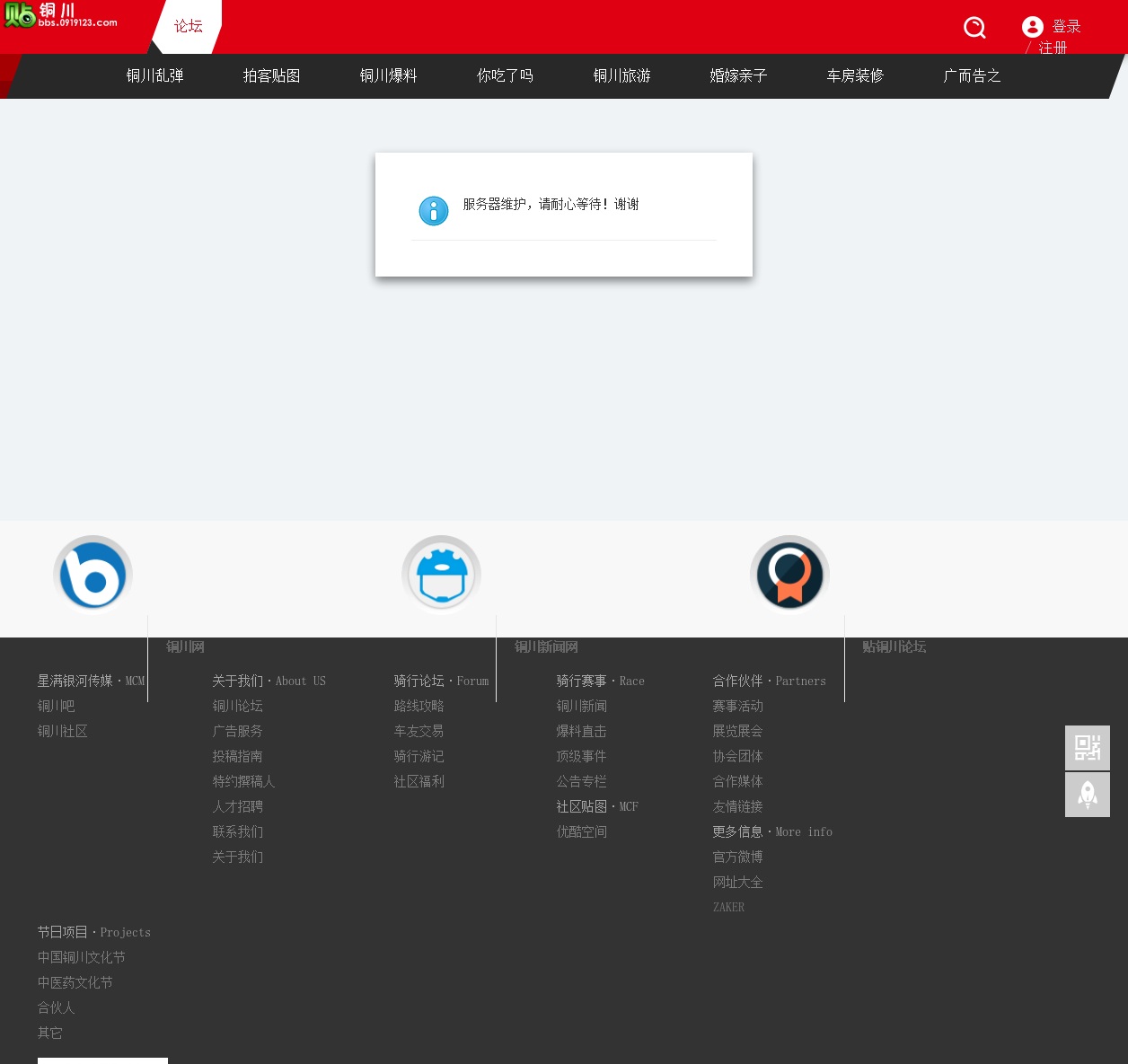This screenshot has height=1064, width=1128.
Task: Open the 论坛 tab in header
Action: 188,26
